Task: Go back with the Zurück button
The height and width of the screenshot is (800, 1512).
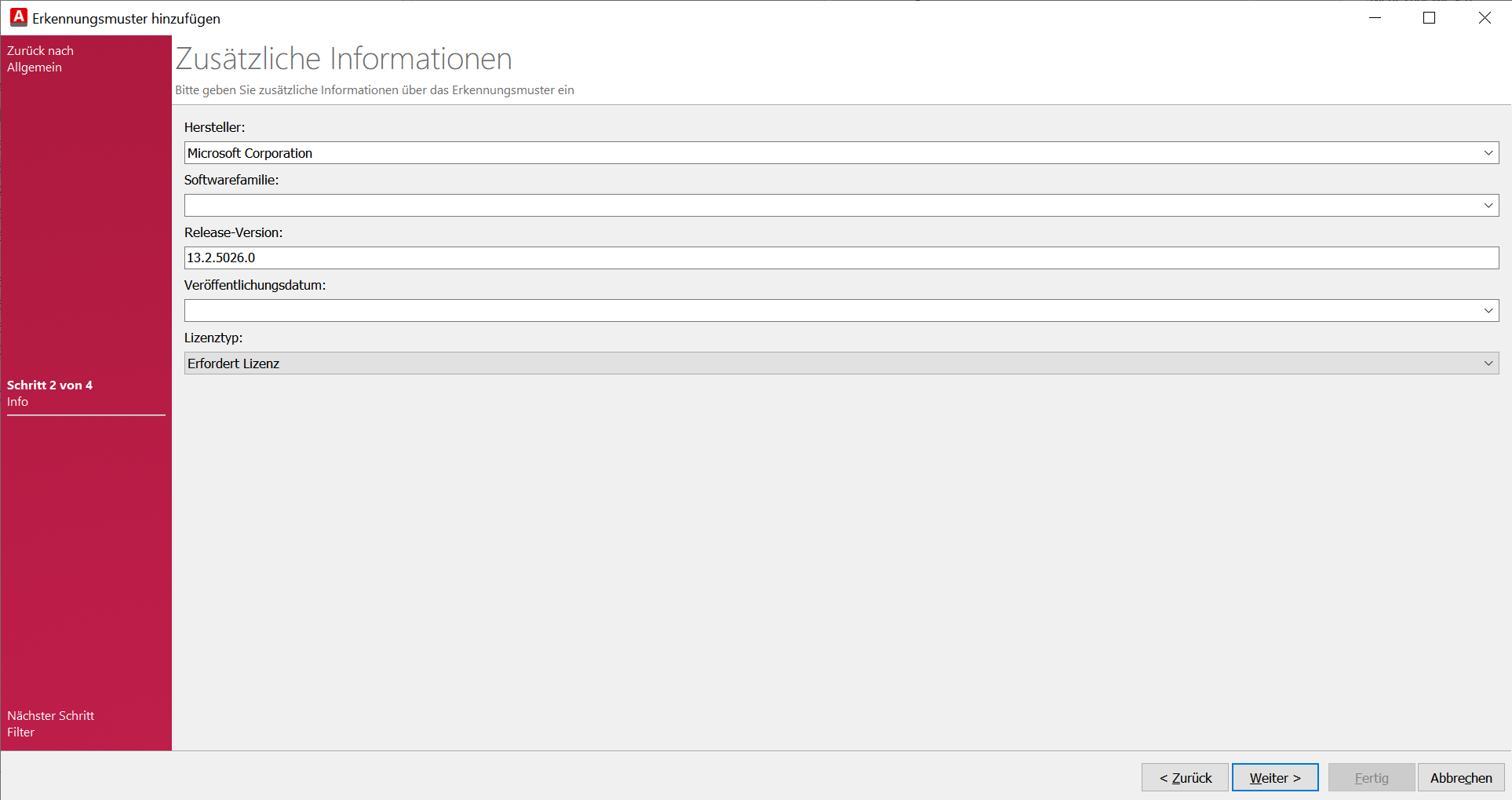Action: tap(1185, 778)
